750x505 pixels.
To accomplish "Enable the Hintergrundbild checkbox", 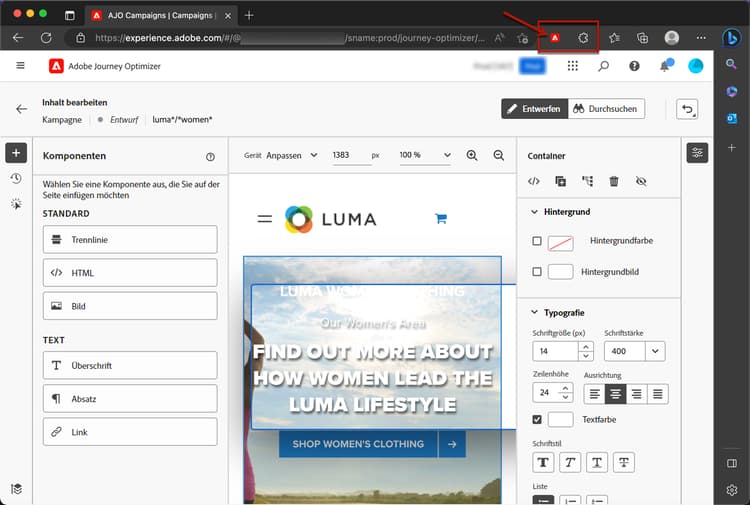I will (537, 272).
